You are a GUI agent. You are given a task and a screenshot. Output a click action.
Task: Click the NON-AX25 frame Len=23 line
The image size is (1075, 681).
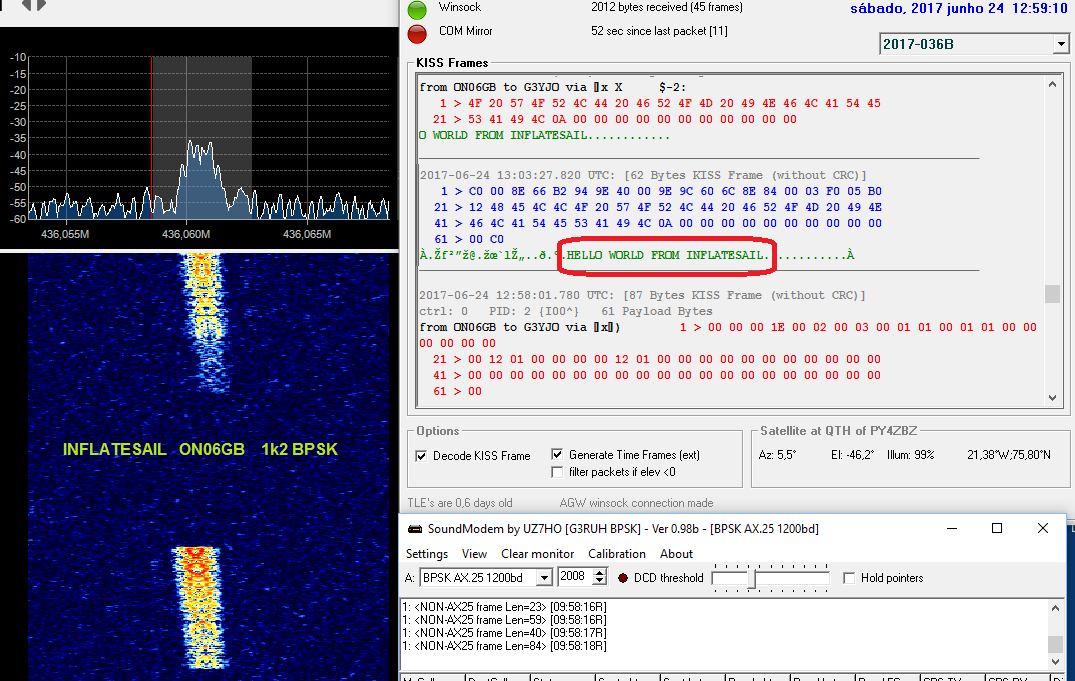pos(504,607)
